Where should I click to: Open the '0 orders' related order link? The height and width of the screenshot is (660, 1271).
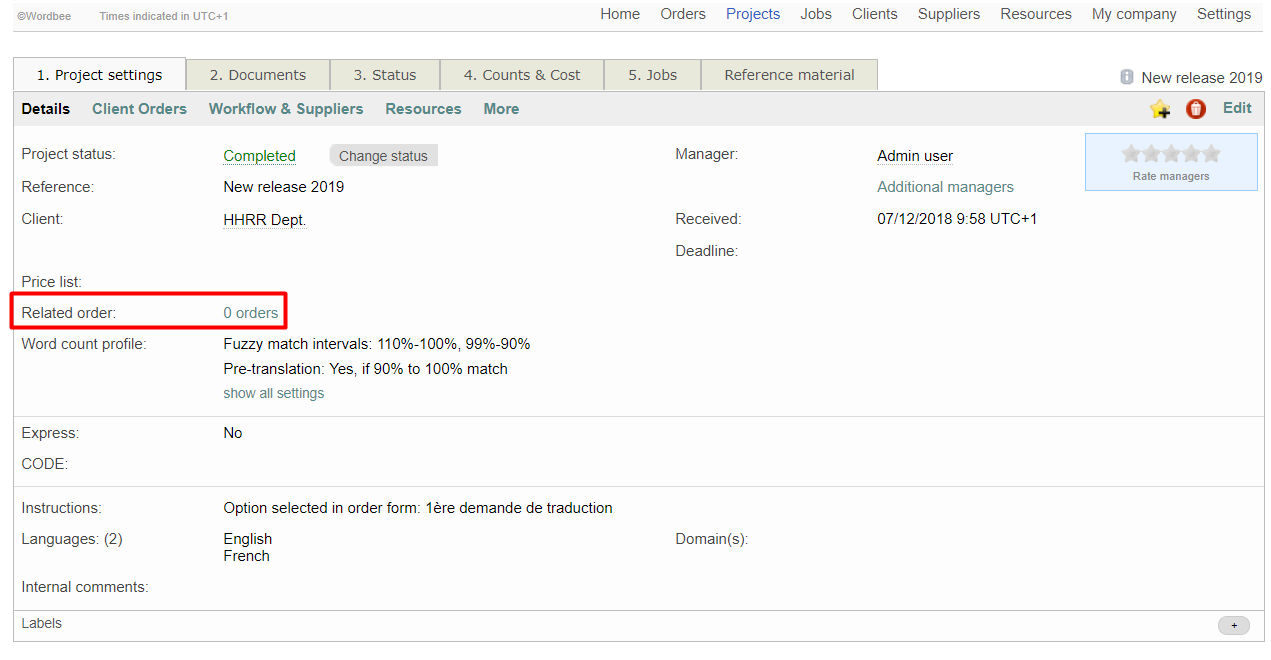pos(251,313)
